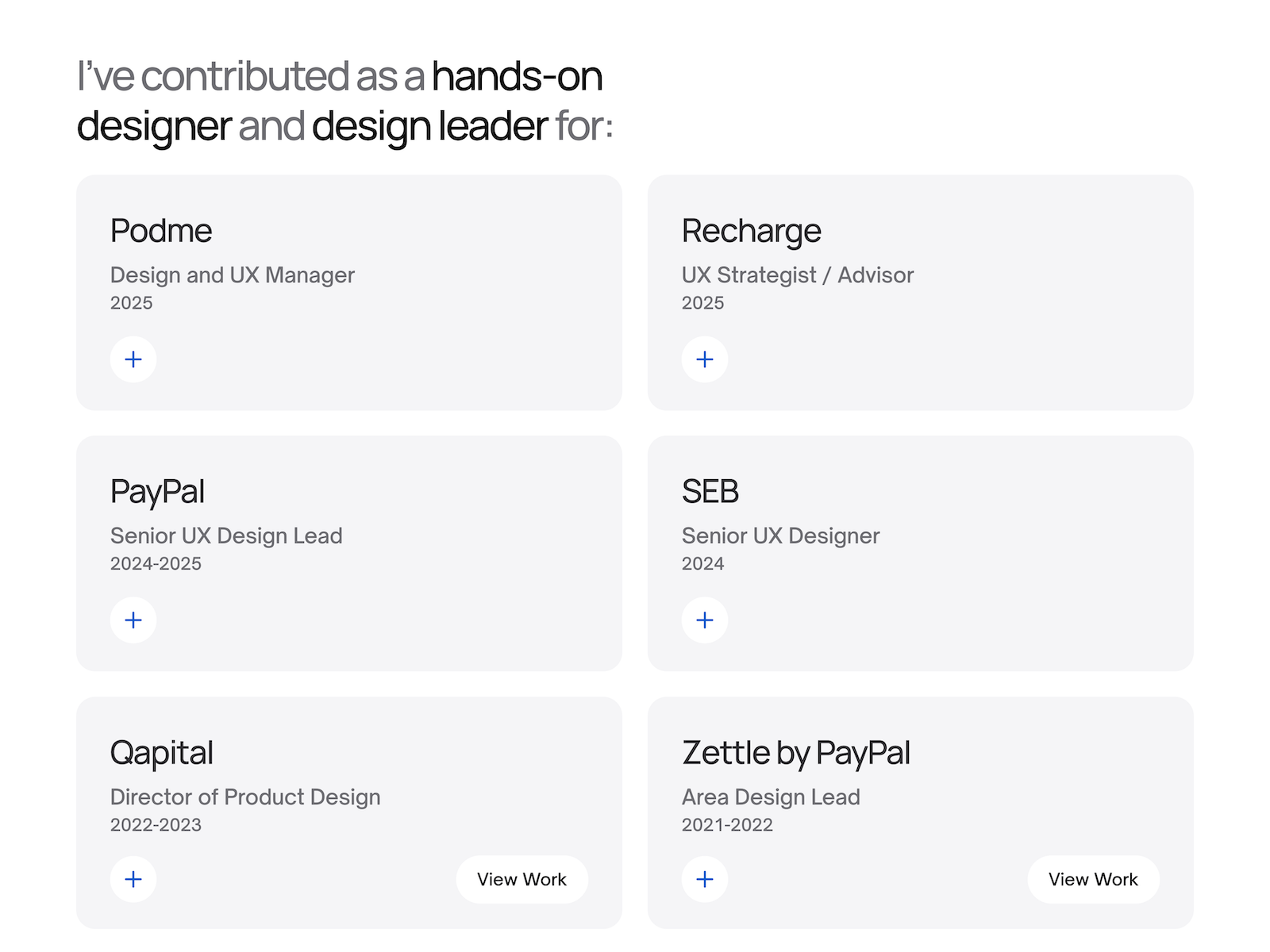
Task: Open SEB details with plus icon
Action: 705,620
